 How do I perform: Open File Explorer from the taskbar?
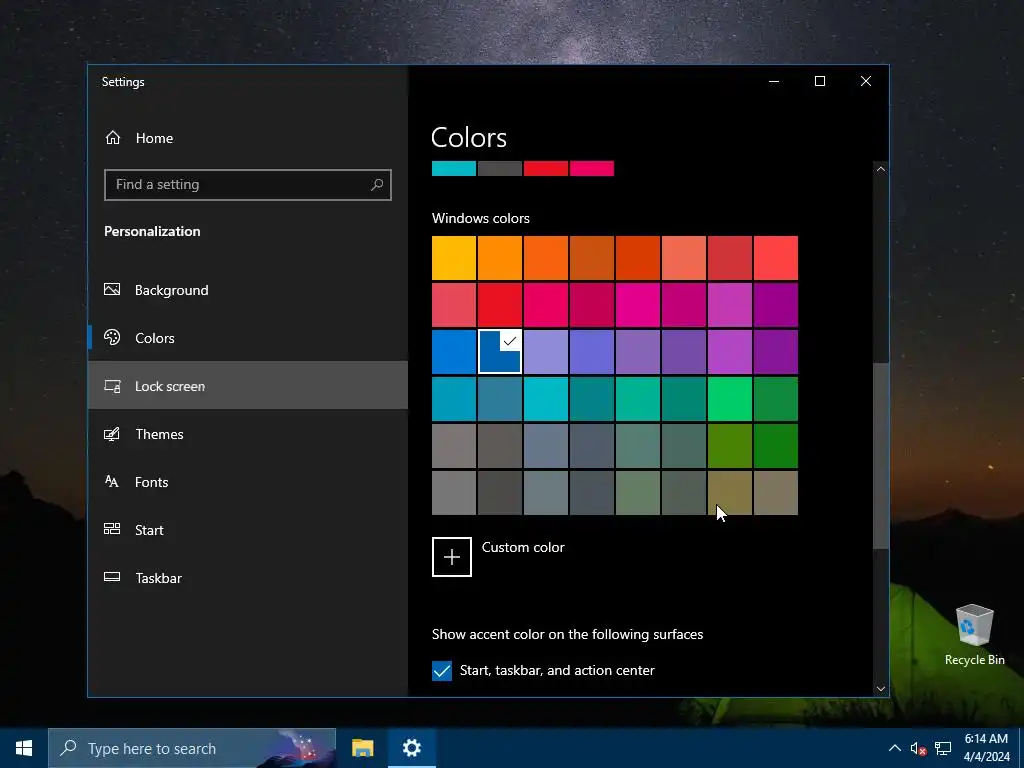coord(362,748)
